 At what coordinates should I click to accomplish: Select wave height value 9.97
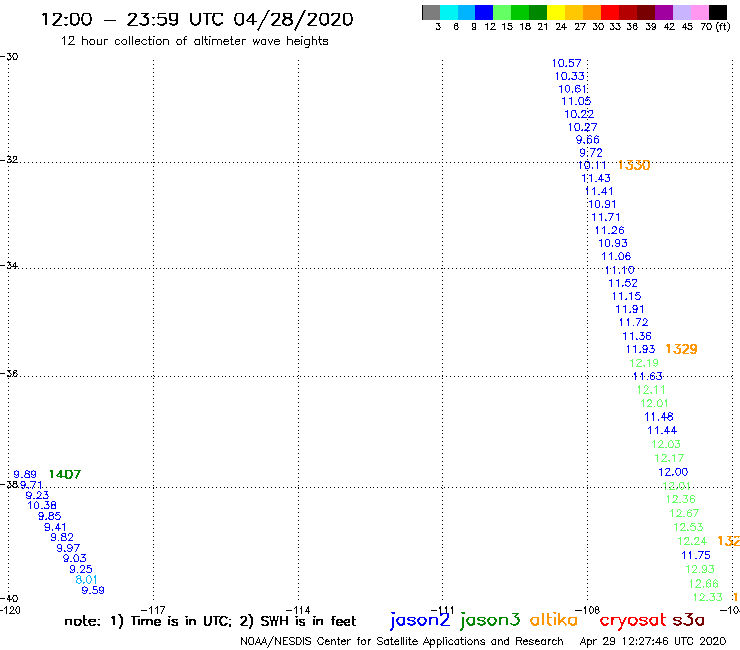[68, 548]
